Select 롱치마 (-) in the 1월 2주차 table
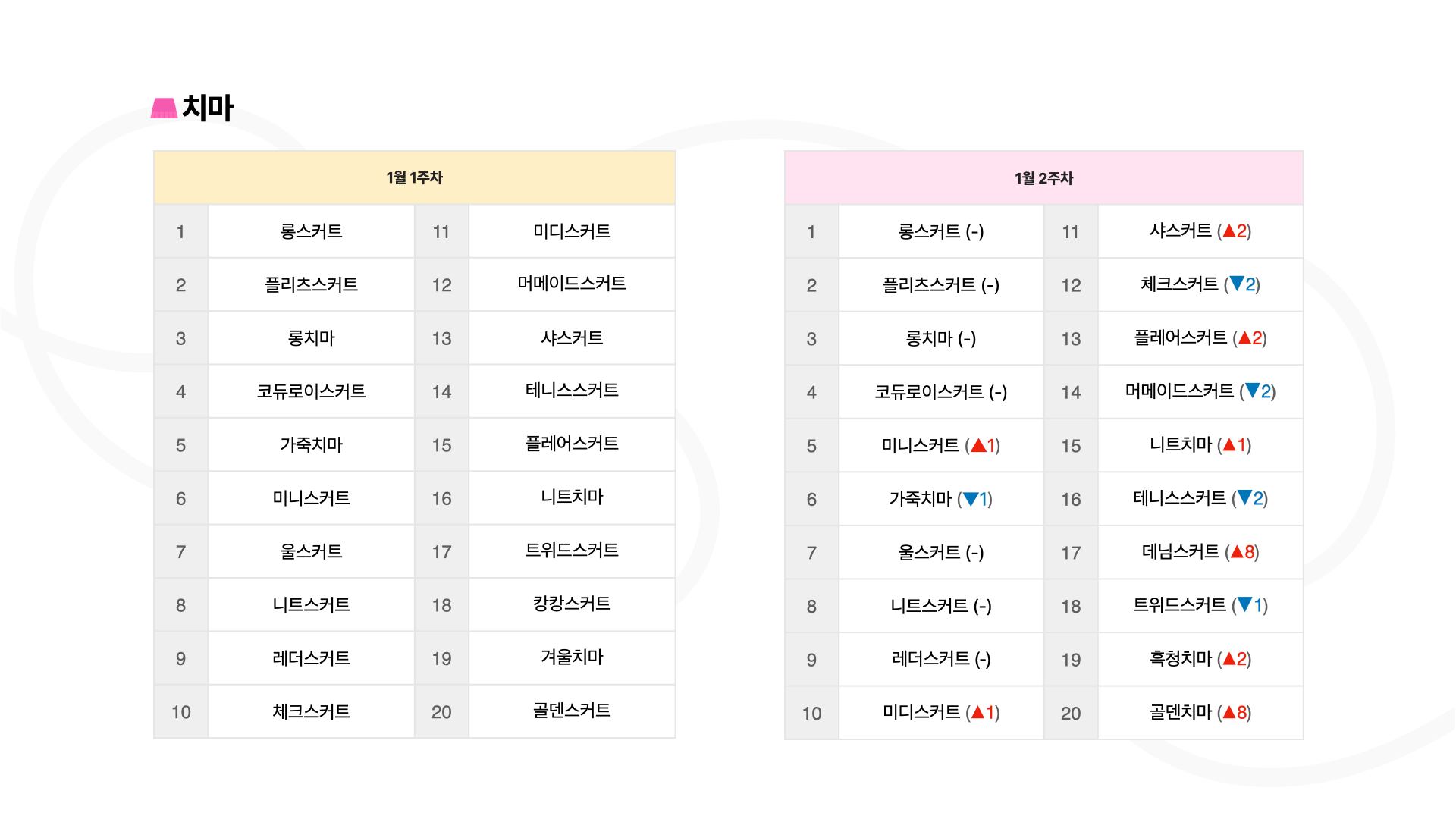Image resolution: width=1456 pixels, height=819 pixels. click(x=941, y=339)
